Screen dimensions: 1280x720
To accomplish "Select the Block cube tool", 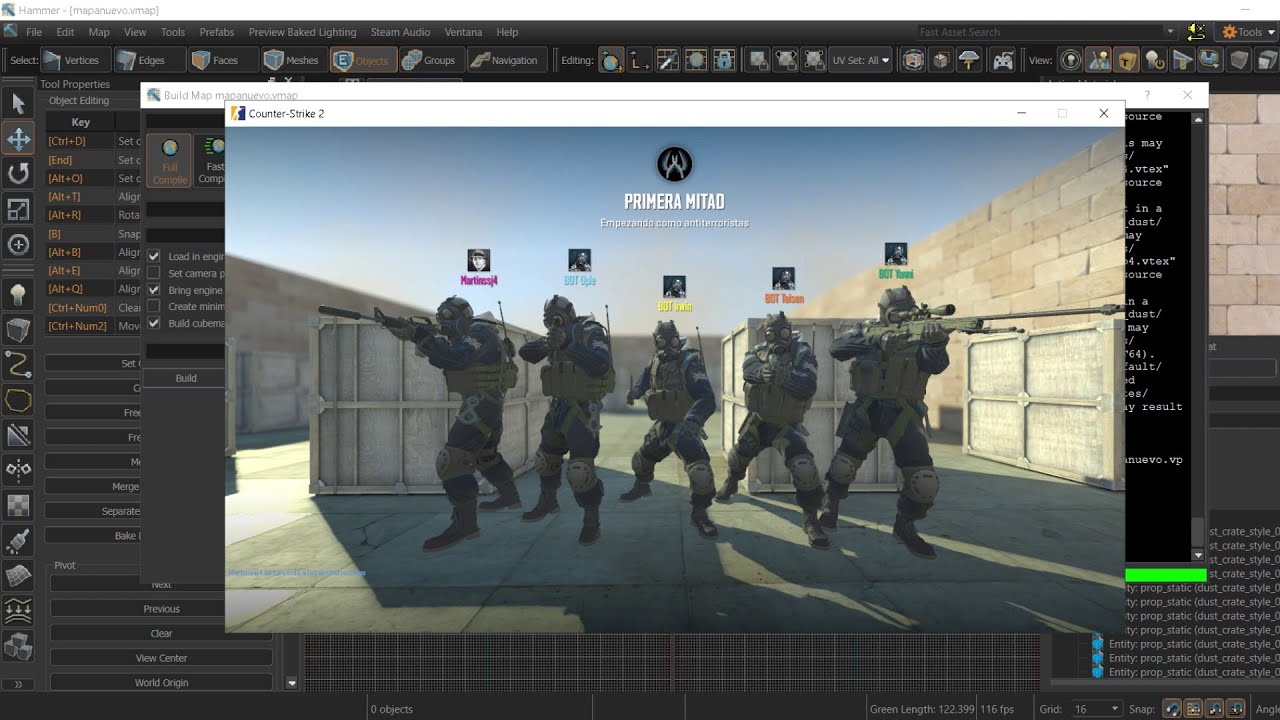I will (x=18, y=328).
